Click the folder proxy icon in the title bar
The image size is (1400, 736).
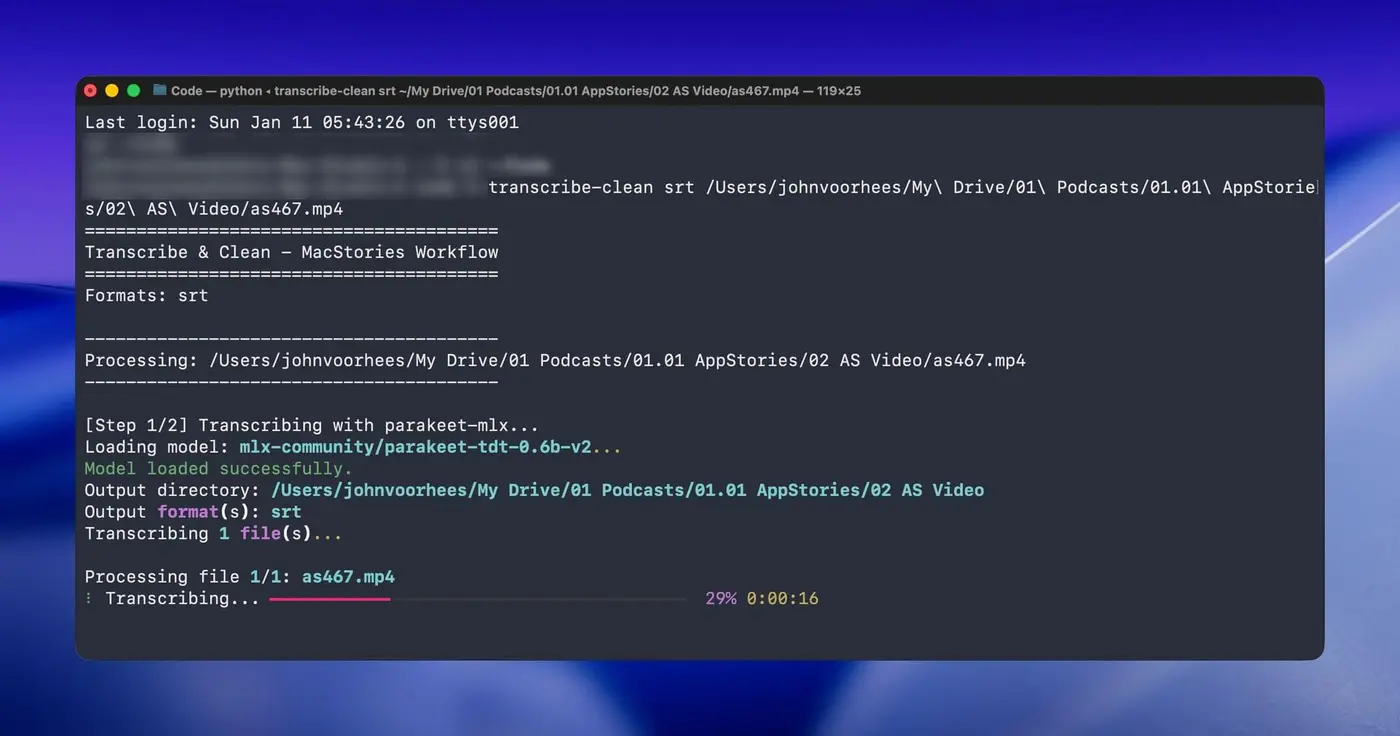[158, 90]
